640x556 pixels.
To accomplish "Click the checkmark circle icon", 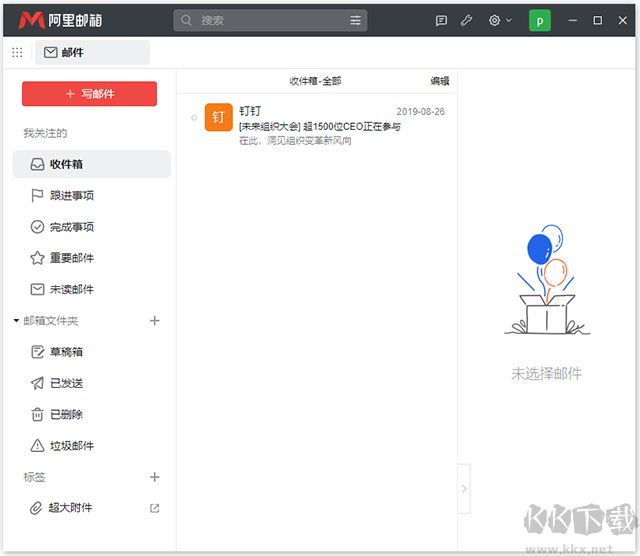I will [x=37, y=227].
